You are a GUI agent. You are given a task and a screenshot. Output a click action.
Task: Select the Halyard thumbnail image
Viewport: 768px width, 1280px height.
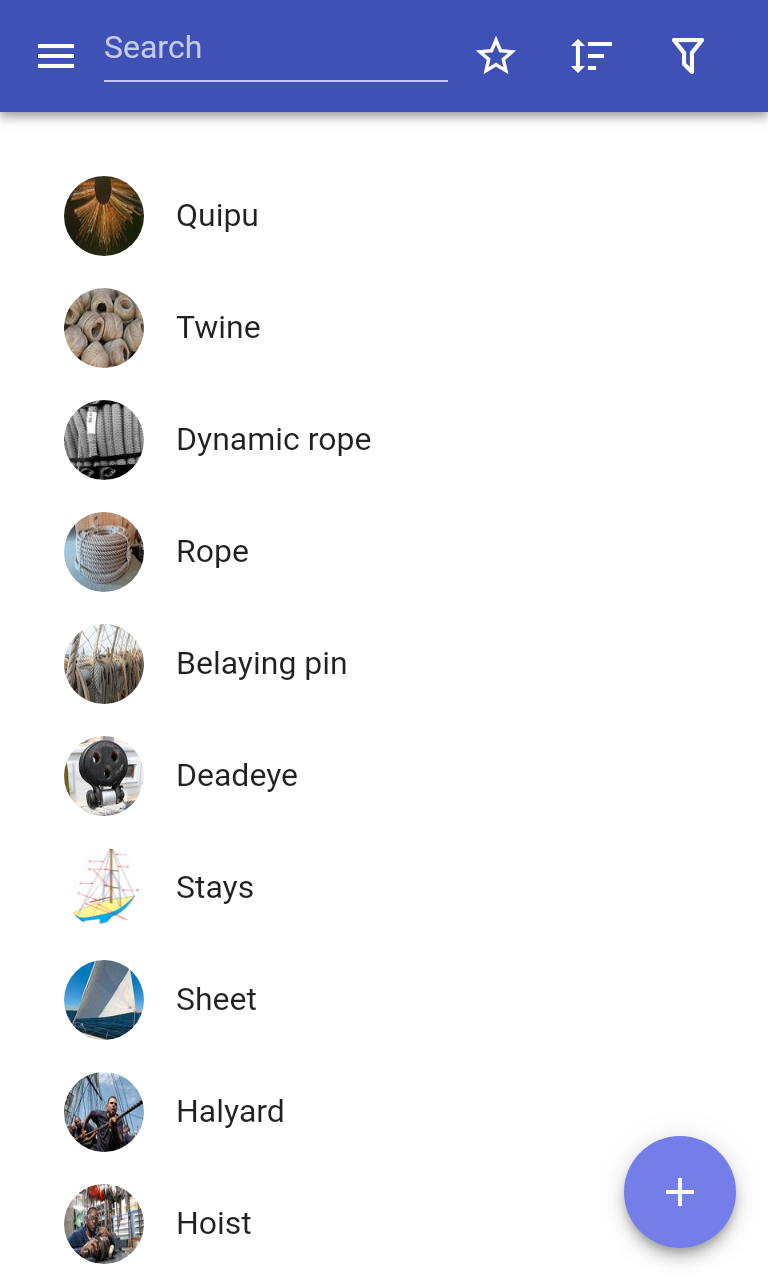(104, 1112)
